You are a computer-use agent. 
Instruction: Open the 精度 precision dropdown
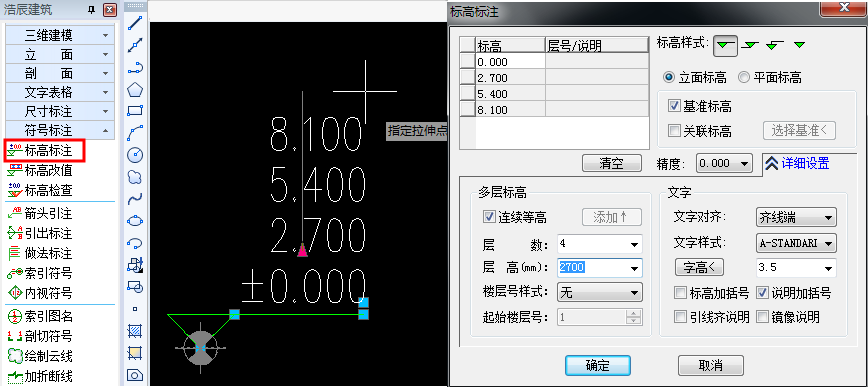click(724, 163)
